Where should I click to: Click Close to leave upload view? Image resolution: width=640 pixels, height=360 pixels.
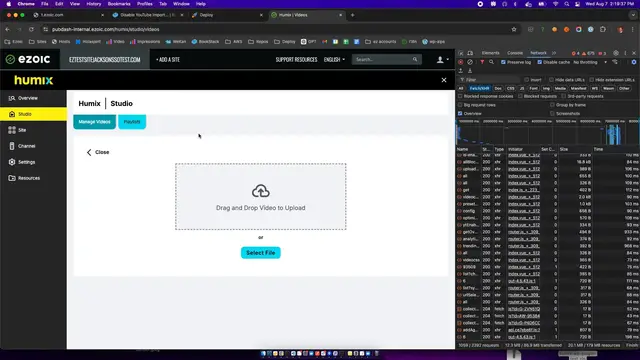click(x=98, y=152)
